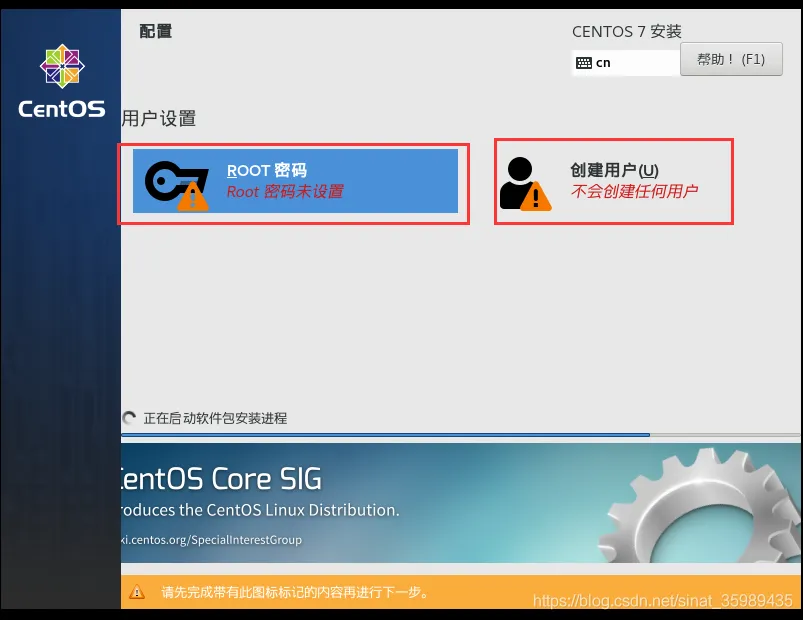The width and height of the screenshot is (803, 620).
Task: Click the warning icon in the yellow bar
Action: point(137,592)
